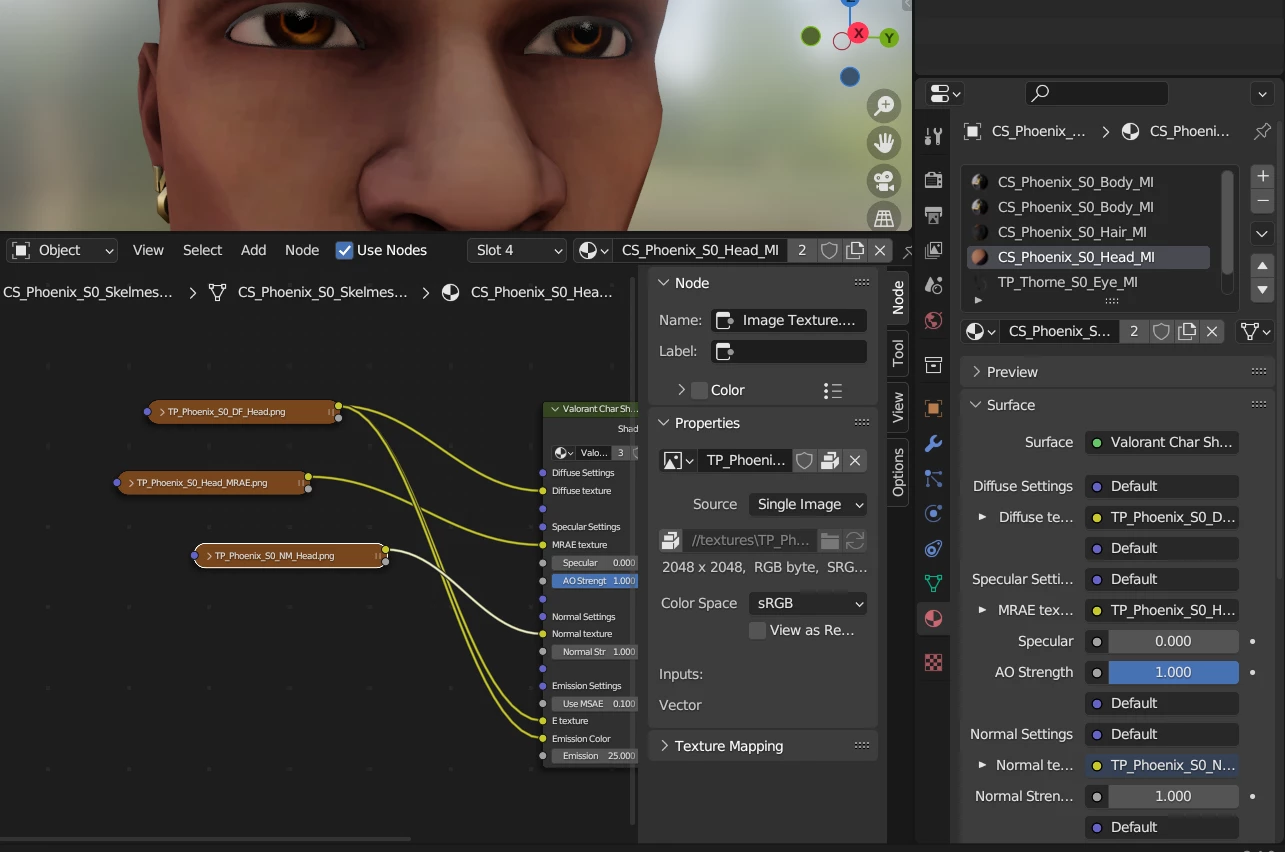Open the Scene properties tab
1285x852 pixels.
(x=933, y=285)
